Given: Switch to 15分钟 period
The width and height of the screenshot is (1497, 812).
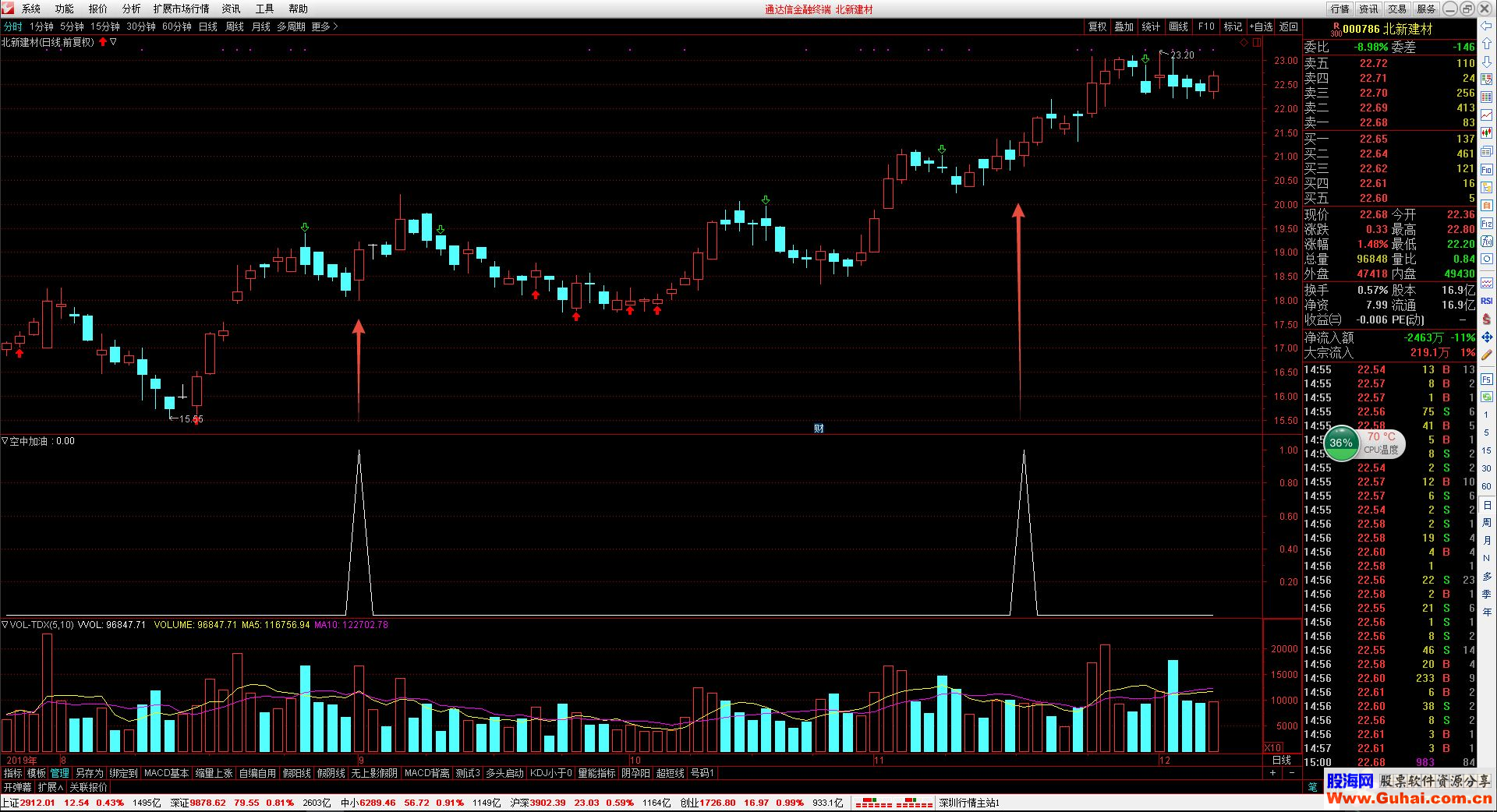Looking at the screenshot, I should click(105, 26).
